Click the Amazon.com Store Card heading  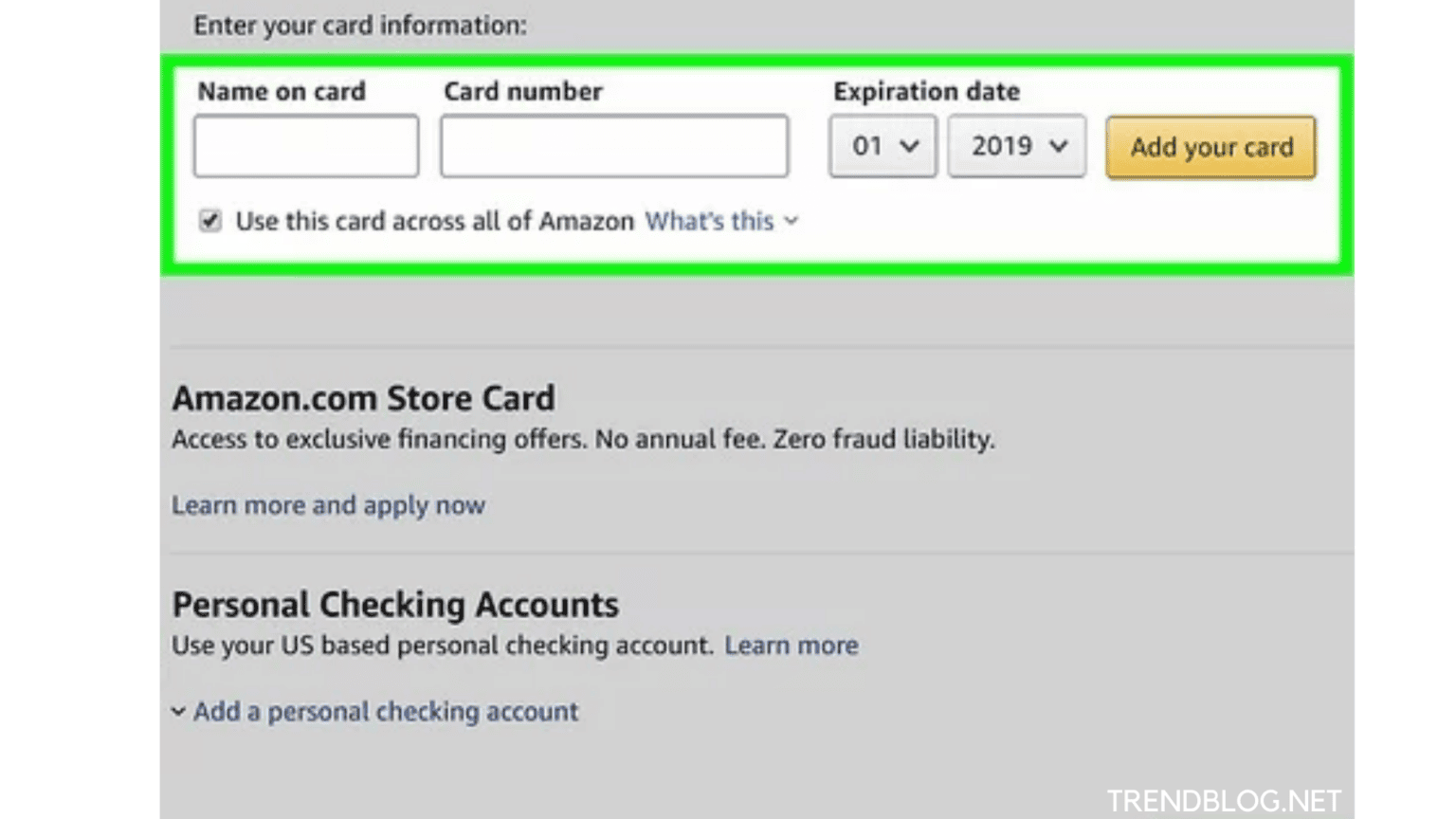coord(363,398)
